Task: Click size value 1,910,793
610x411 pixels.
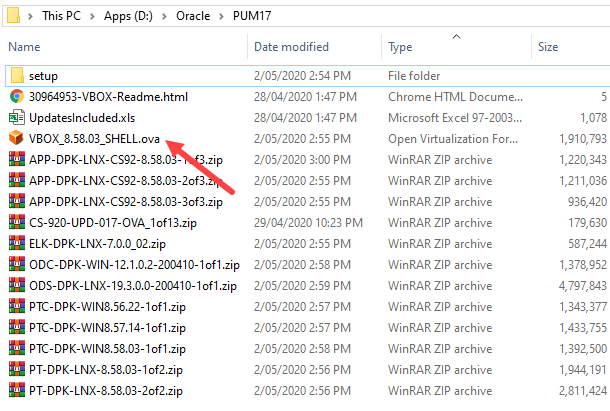Action: (583, 139)
